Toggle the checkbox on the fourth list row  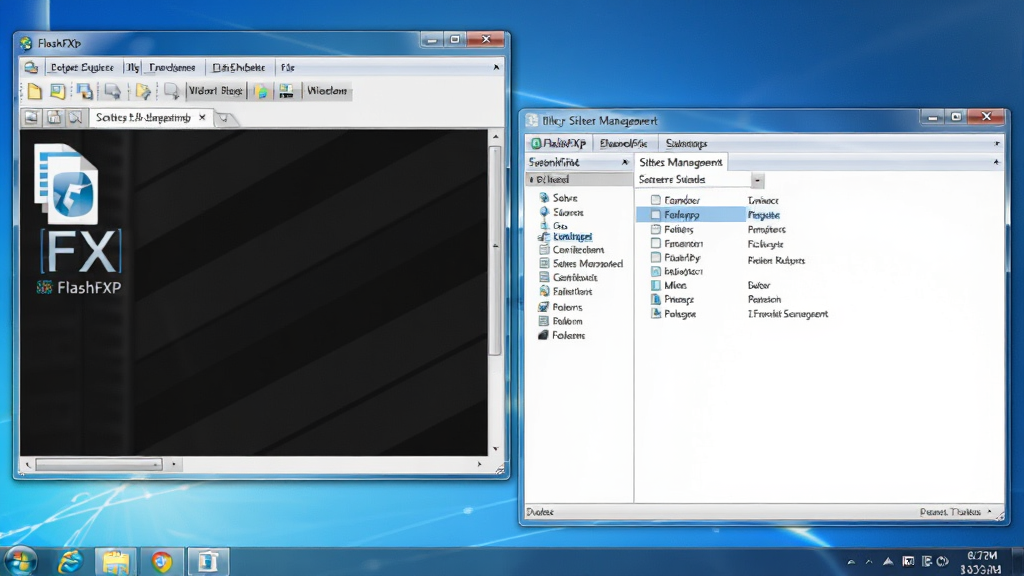656,243
